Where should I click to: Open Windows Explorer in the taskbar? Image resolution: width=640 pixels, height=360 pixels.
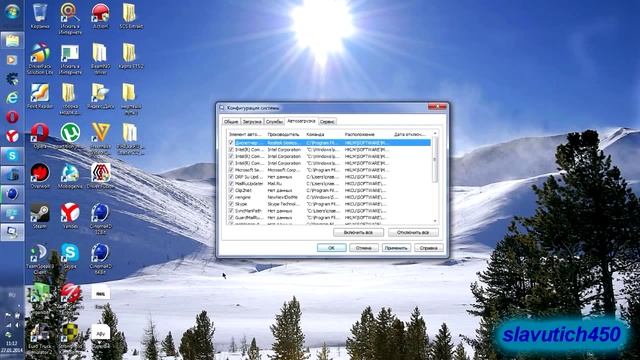tap(12, 41)
